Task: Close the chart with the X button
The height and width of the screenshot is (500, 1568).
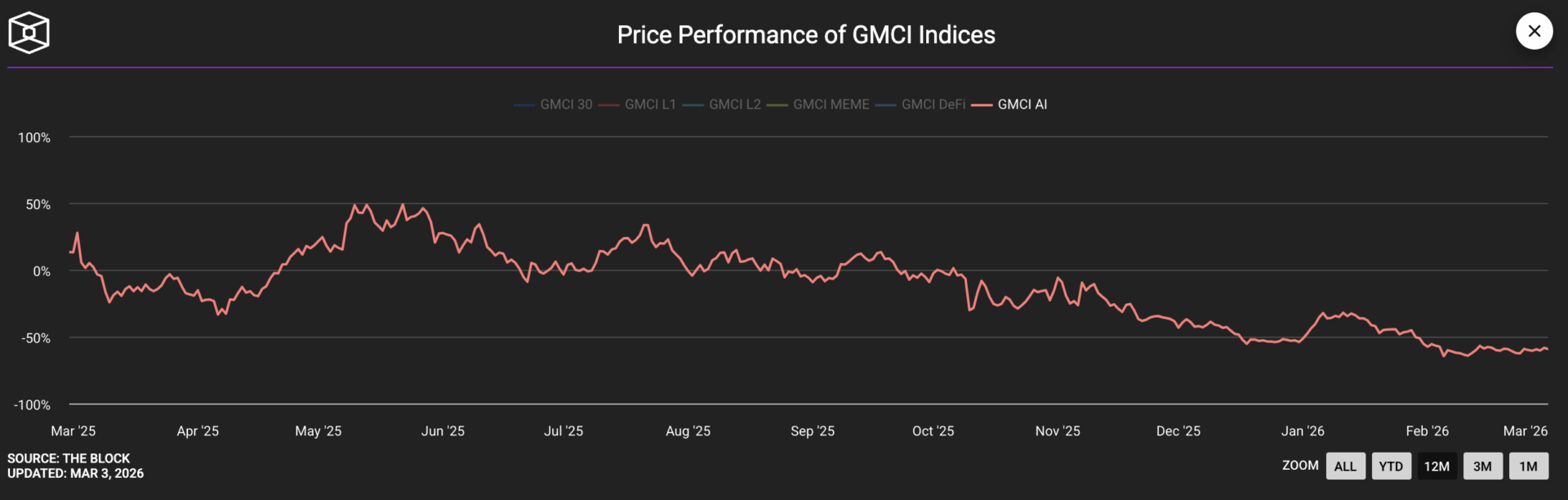Action: [x=1534, y=31]
